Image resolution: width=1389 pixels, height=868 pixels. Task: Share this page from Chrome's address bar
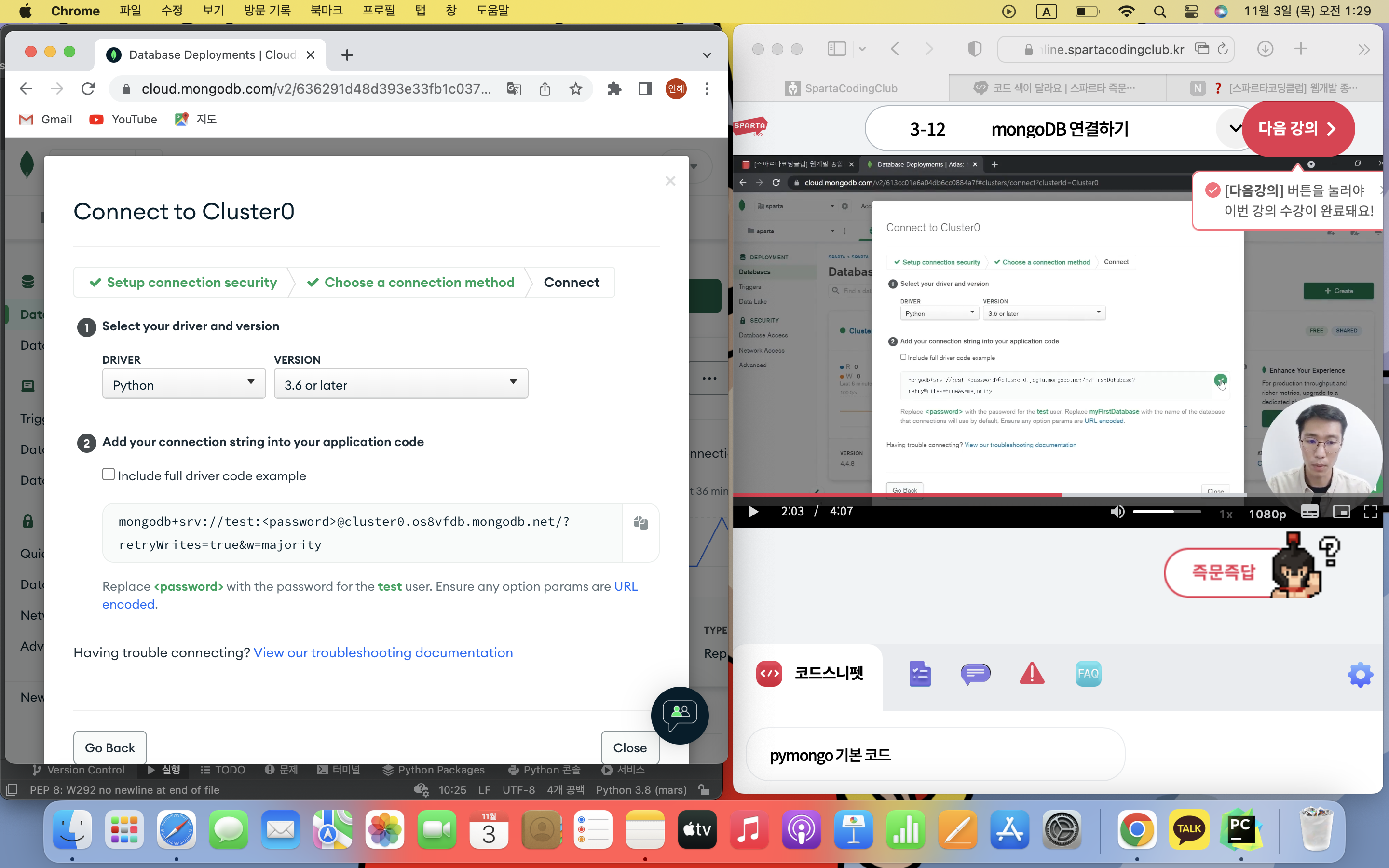545,88
